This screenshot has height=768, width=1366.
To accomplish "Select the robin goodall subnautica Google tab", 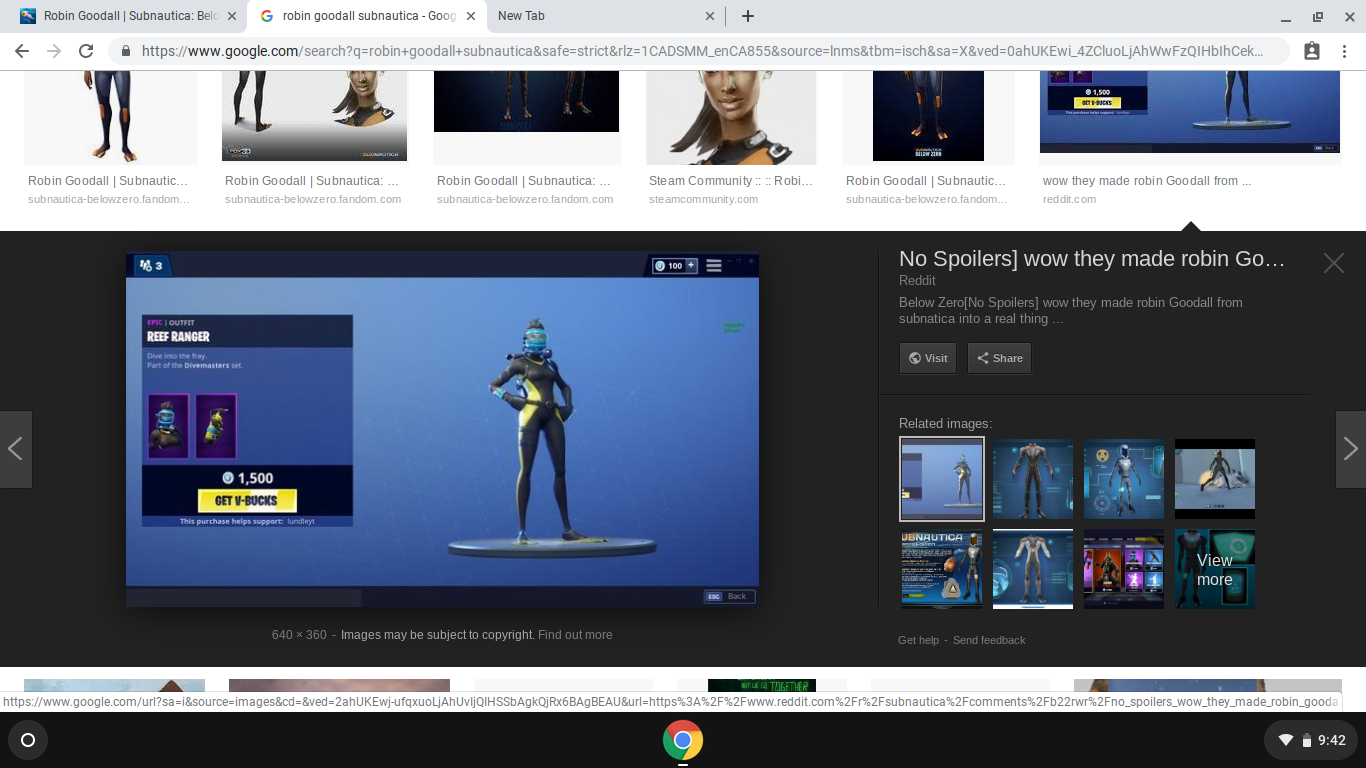I will [367, 16].
